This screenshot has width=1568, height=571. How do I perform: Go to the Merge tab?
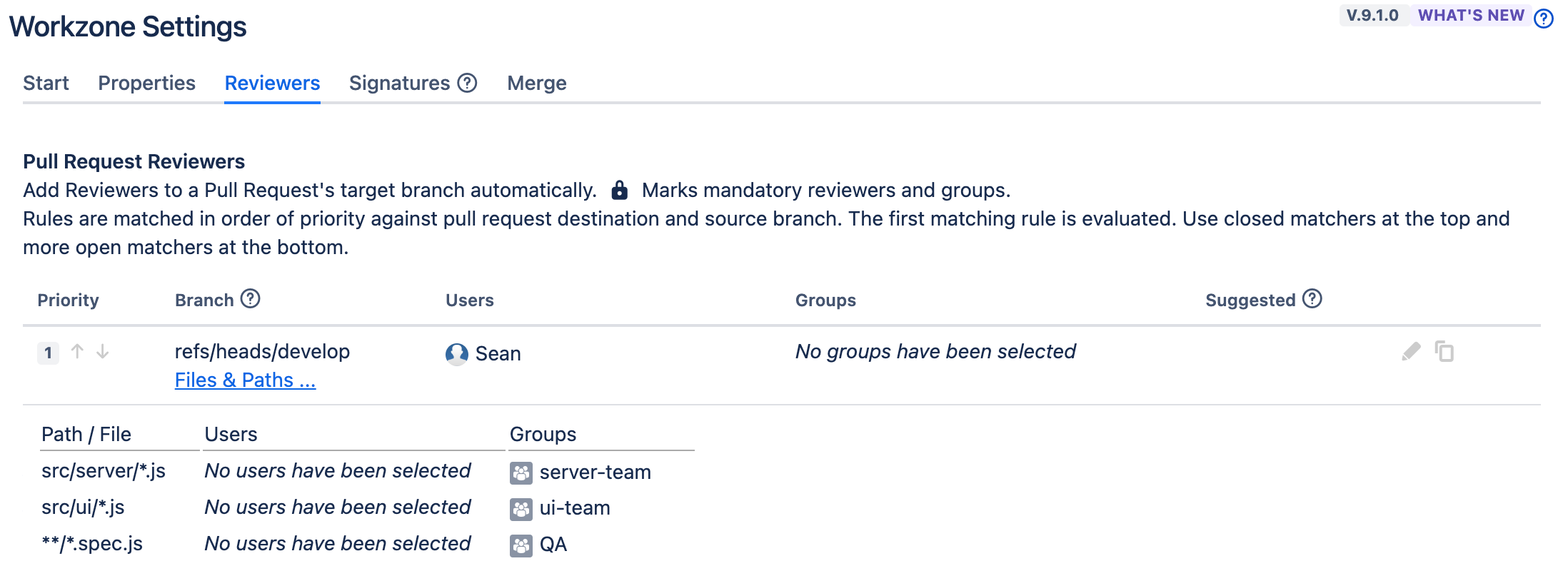[537, 83]
